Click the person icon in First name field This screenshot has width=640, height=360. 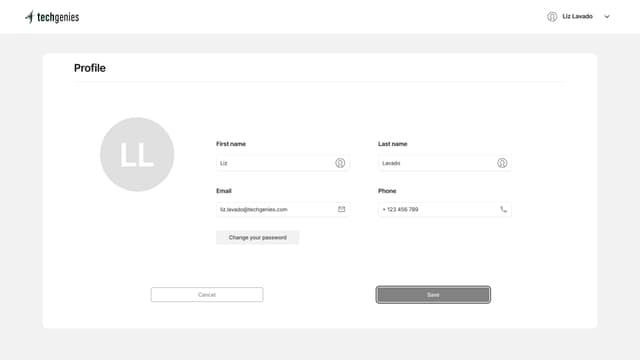[x=340, y=163]
